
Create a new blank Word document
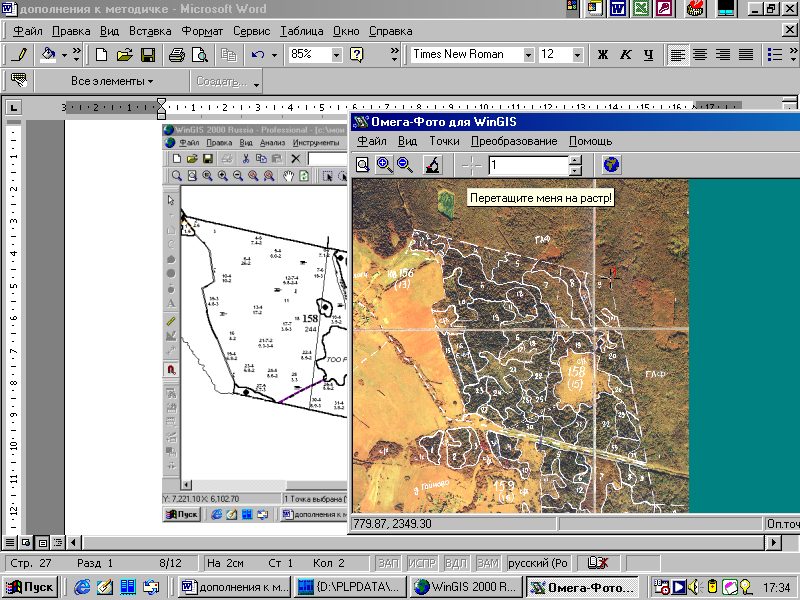click(x=101, y=55)
